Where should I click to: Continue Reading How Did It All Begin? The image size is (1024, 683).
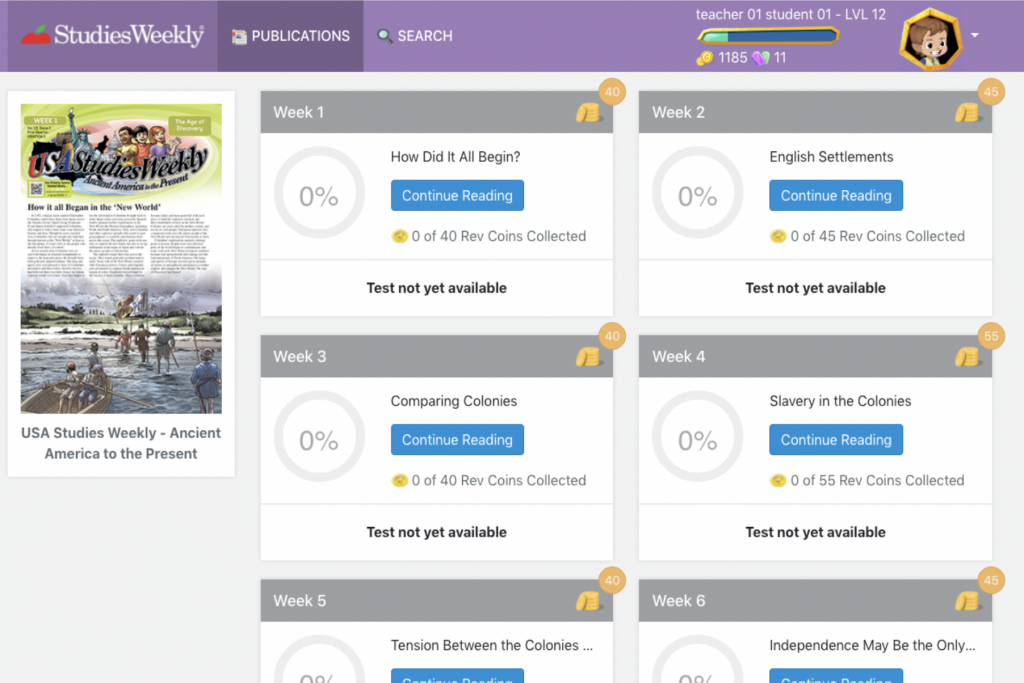pos(457,195)
